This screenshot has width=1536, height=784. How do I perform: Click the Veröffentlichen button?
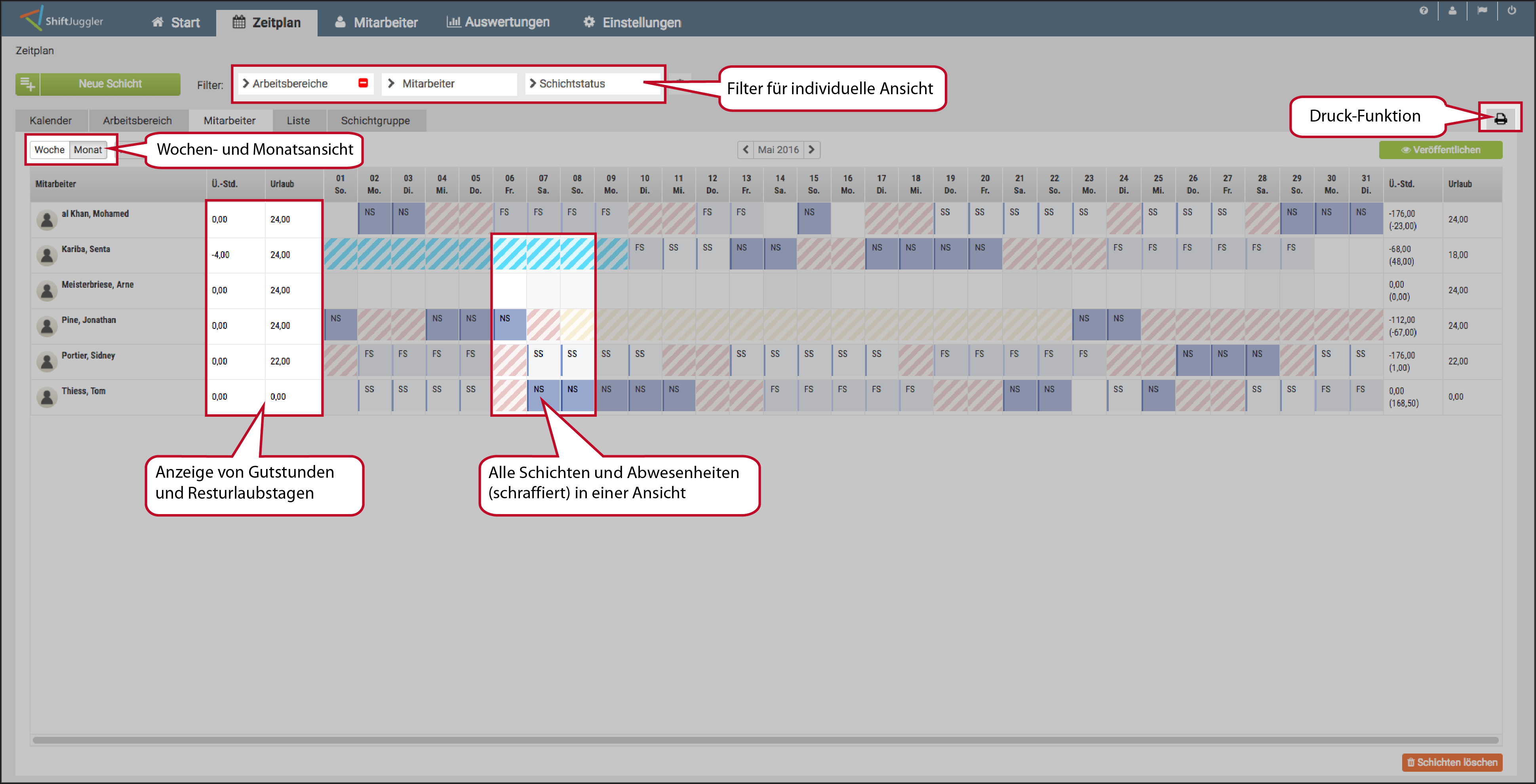coord(1440,150)
